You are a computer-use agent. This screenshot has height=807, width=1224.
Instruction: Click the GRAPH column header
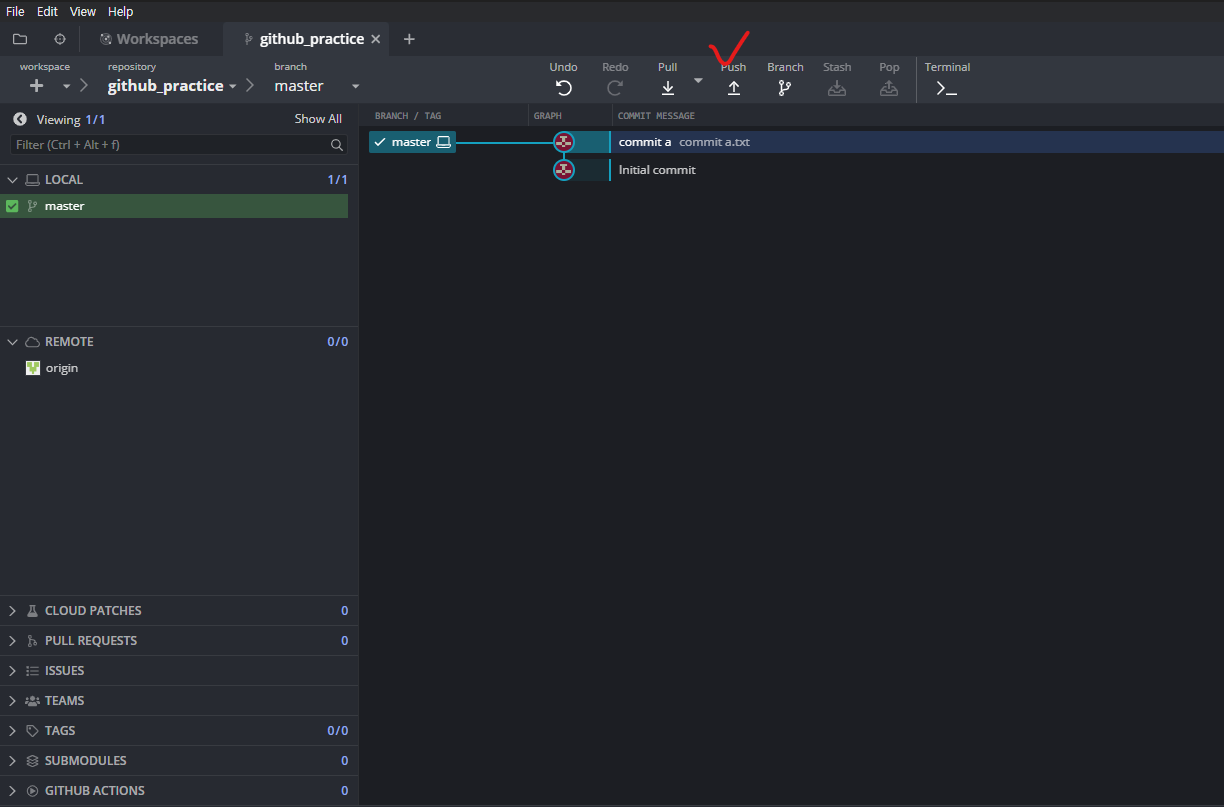click(x=548, y=116)
